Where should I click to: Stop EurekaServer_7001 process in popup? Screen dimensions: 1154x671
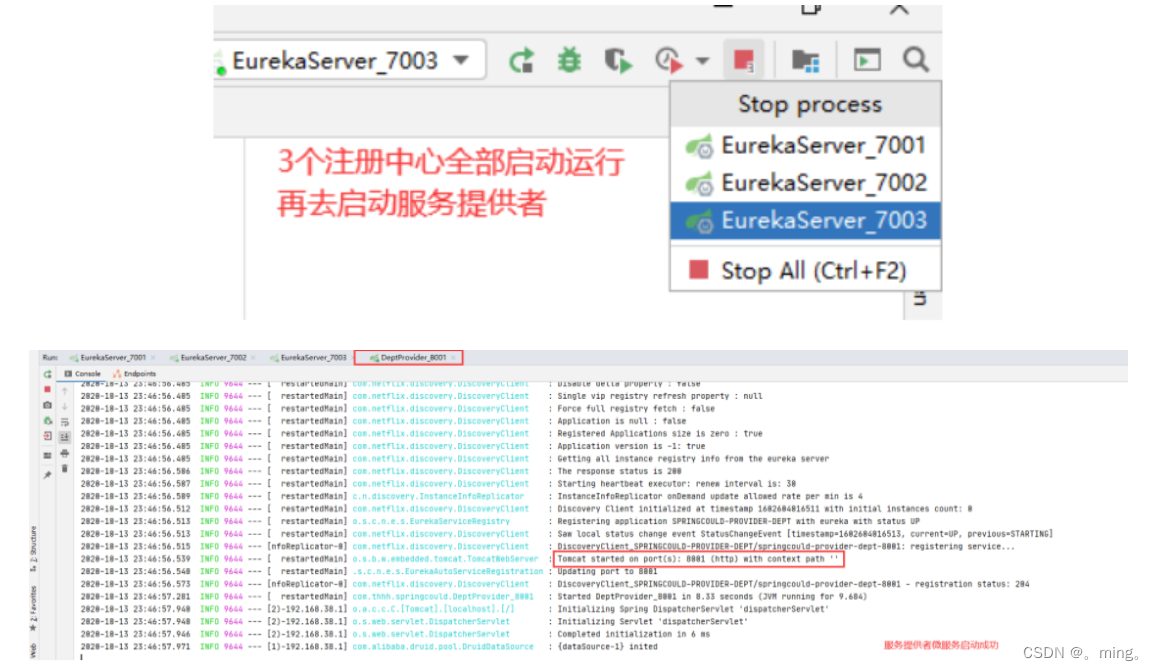point(806,146)
